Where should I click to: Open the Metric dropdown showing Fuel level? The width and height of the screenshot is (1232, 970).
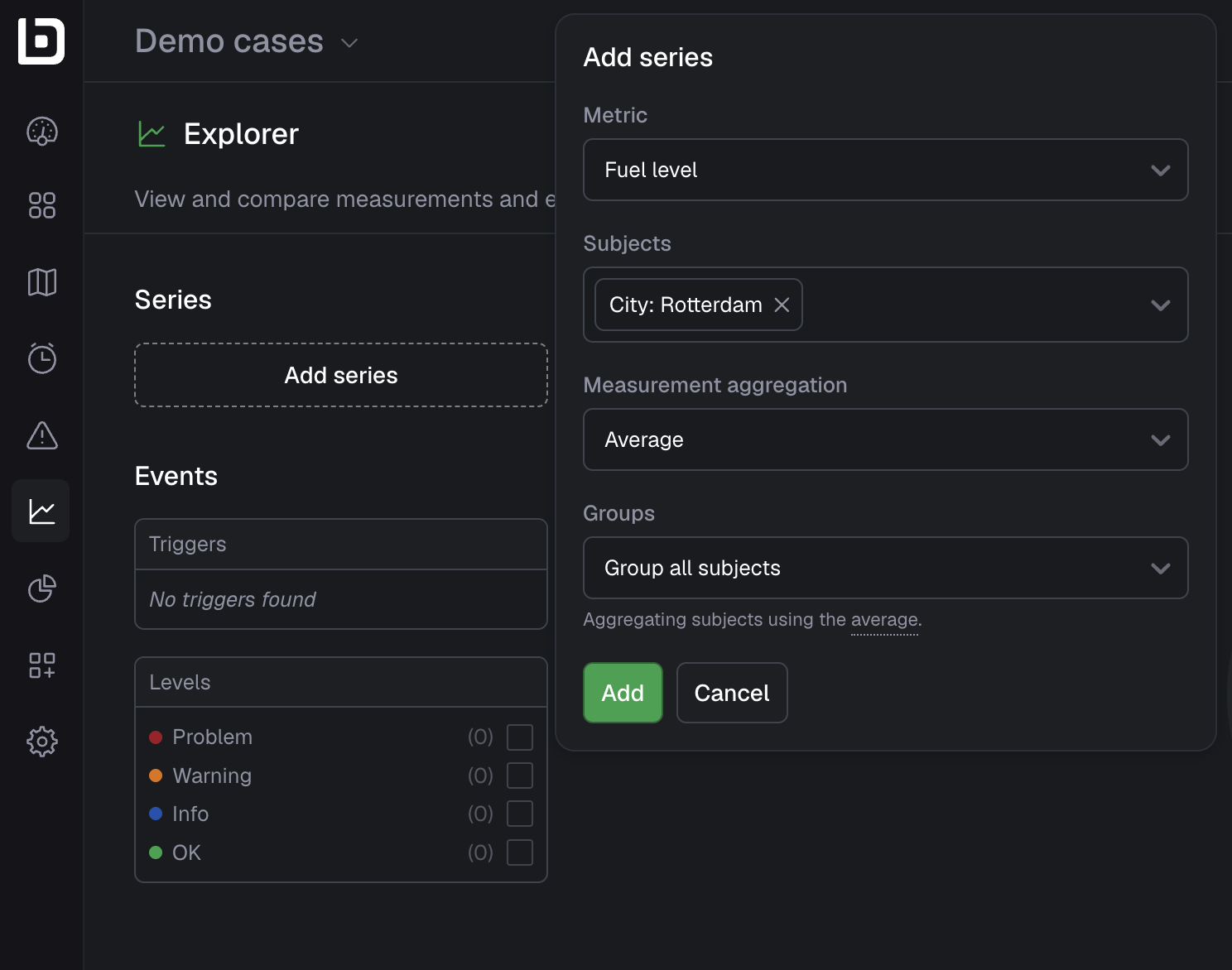[x=886, y=170]
